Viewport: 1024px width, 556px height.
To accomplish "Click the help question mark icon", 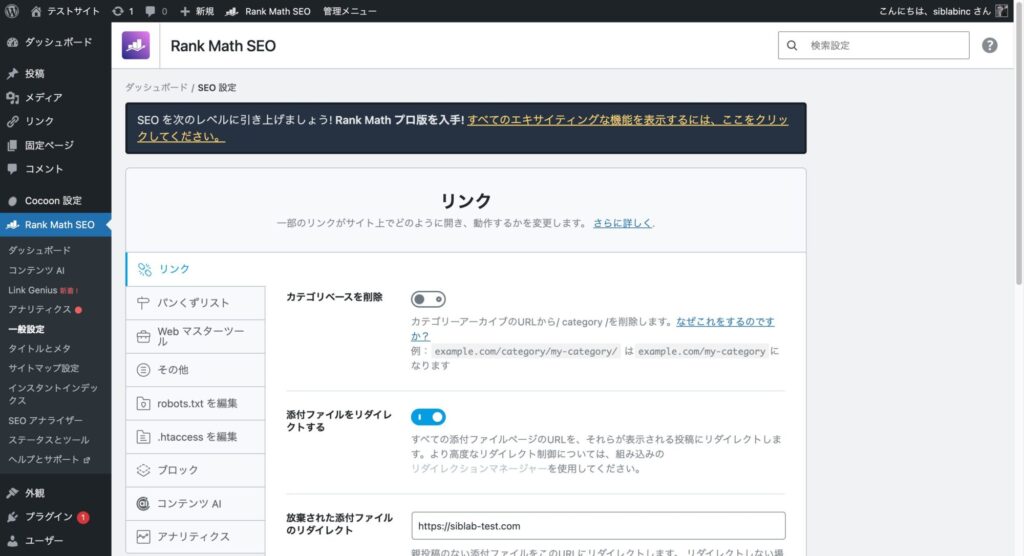I will tap(989, 45).
